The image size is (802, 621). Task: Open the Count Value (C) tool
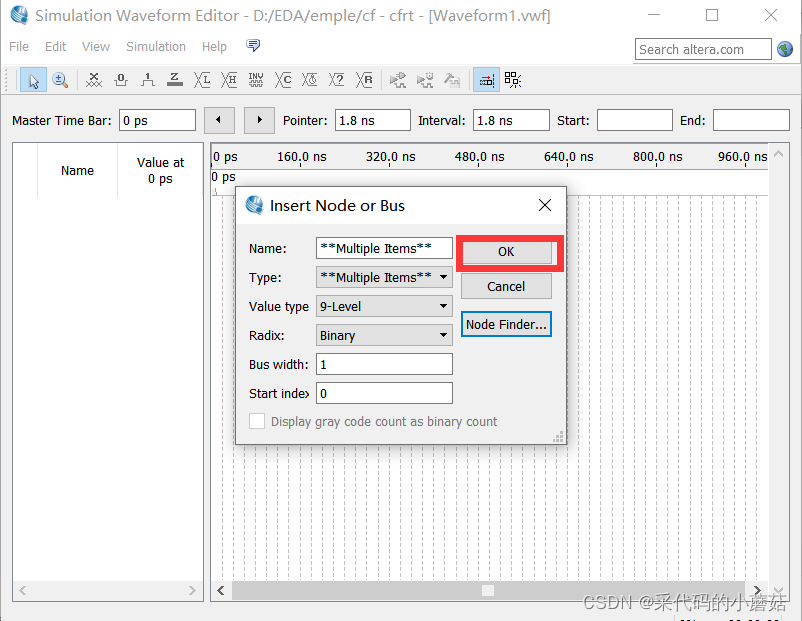click(283, 80)
